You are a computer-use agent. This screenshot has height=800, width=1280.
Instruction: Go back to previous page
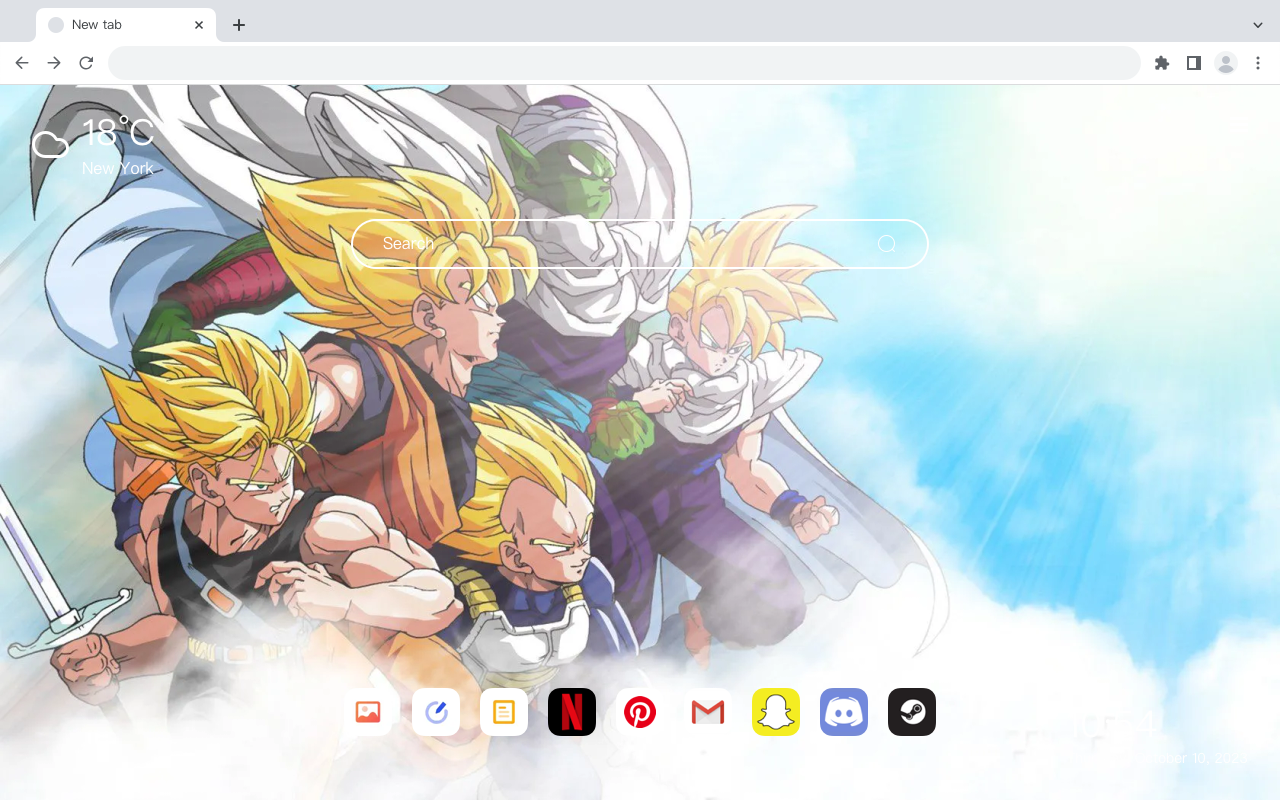click(22, 63)
